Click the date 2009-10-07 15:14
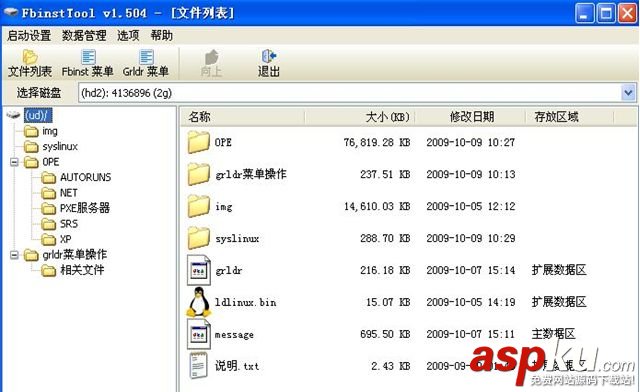640x392 pixels. tap(471, 270)
